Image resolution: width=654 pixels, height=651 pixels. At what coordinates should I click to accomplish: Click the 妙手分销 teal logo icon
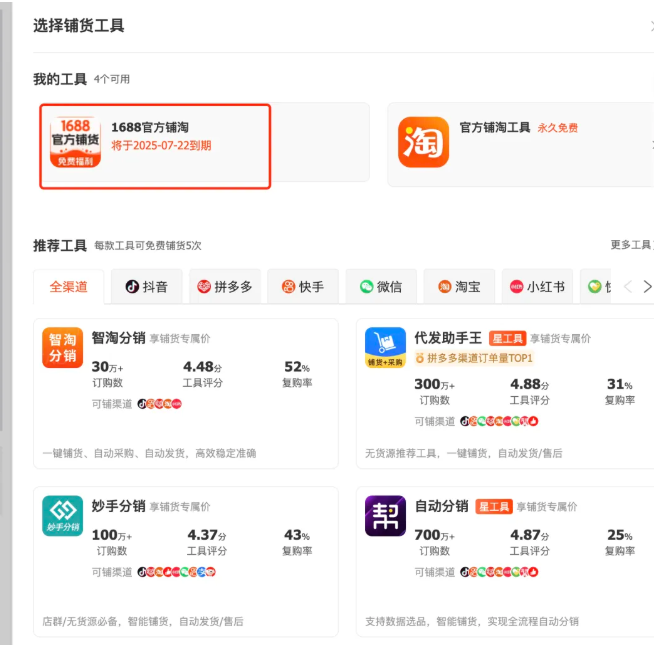point(63,516)
